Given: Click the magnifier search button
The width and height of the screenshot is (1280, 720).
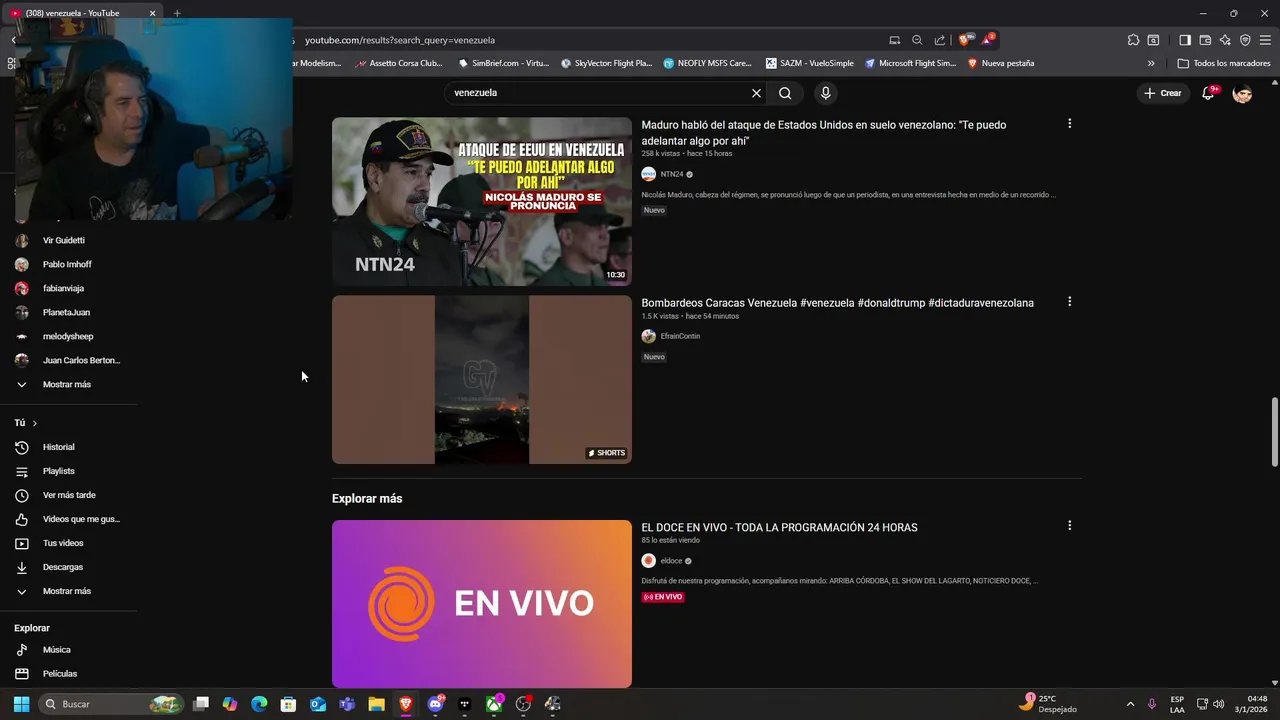Looking at the screenshot, I should coord(785,93).
